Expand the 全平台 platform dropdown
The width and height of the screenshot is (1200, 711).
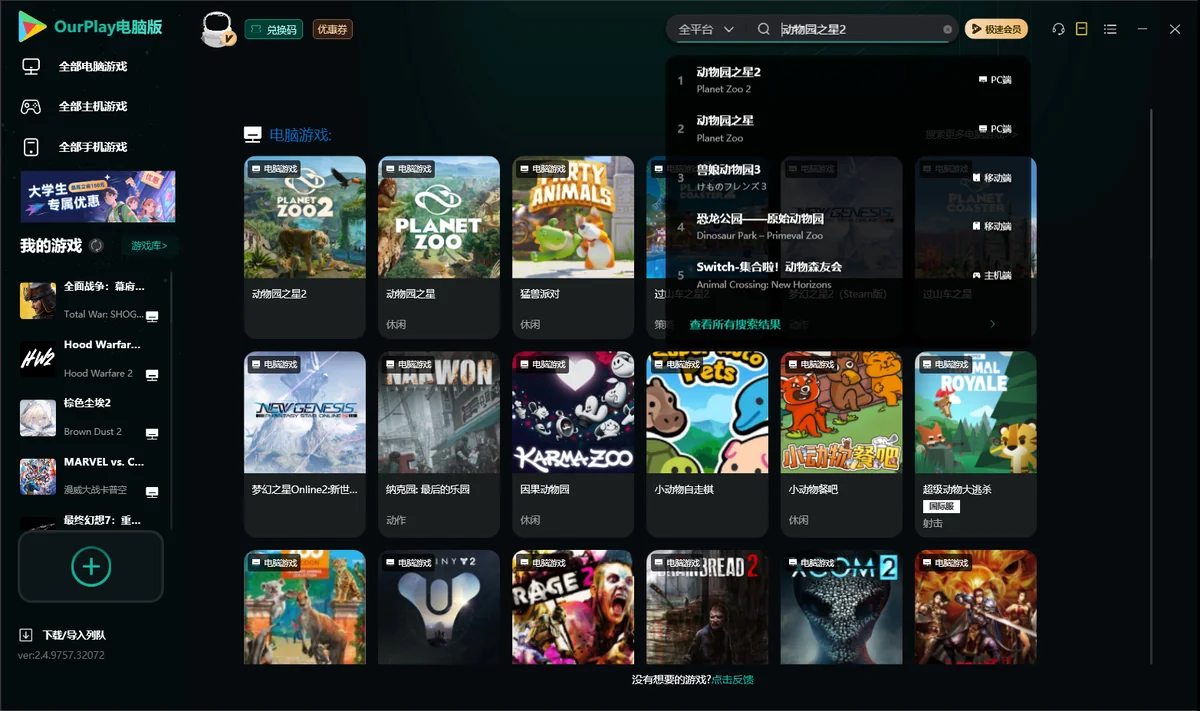pyautogui.click(x=706, y=30)
